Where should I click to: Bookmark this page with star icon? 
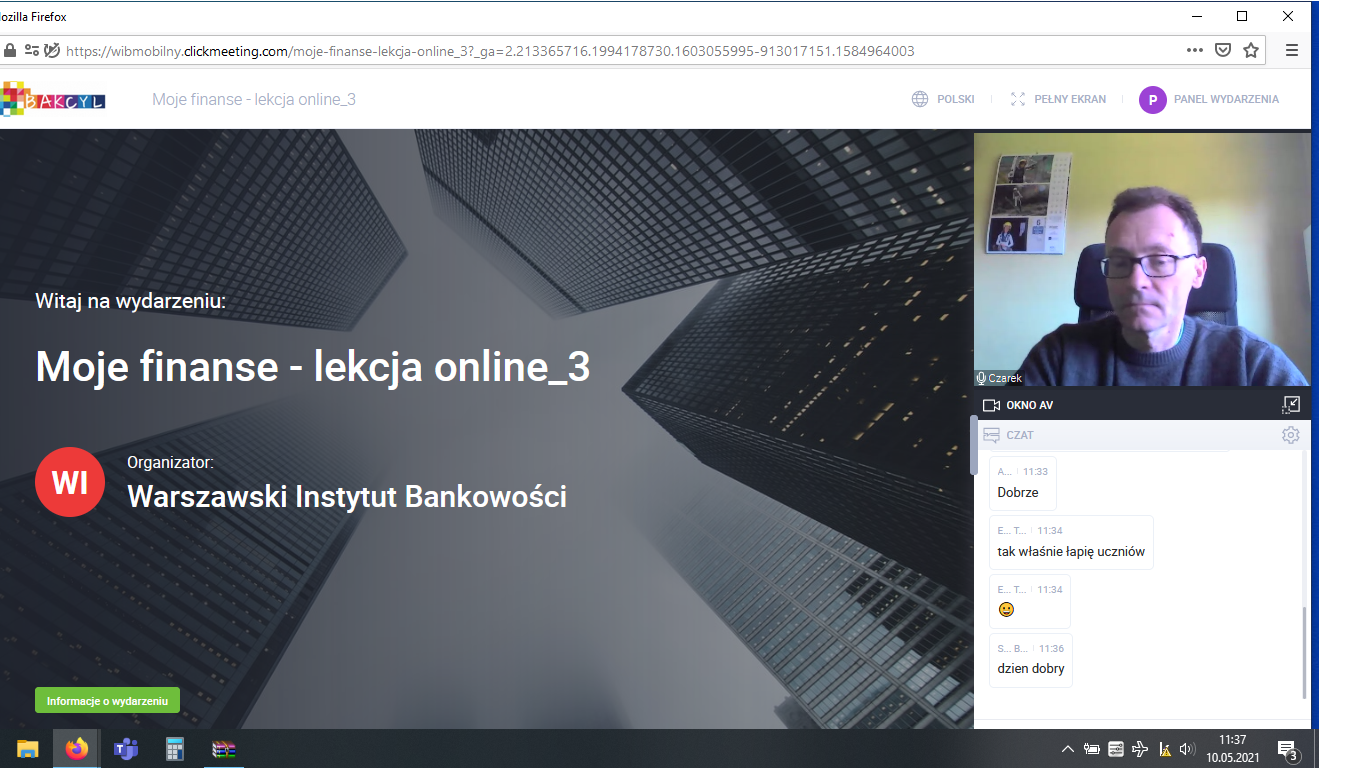(1251, 50)
